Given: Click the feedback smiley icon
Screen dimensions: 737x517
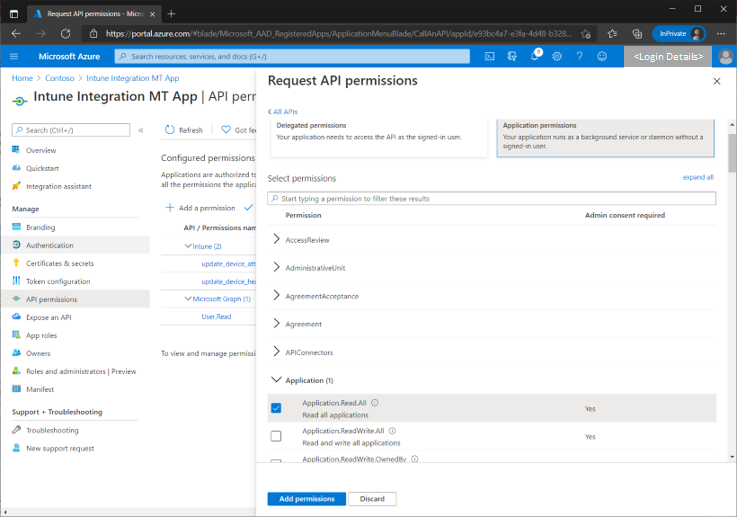Looking at the screenshot, I should (x=602, y=56).
